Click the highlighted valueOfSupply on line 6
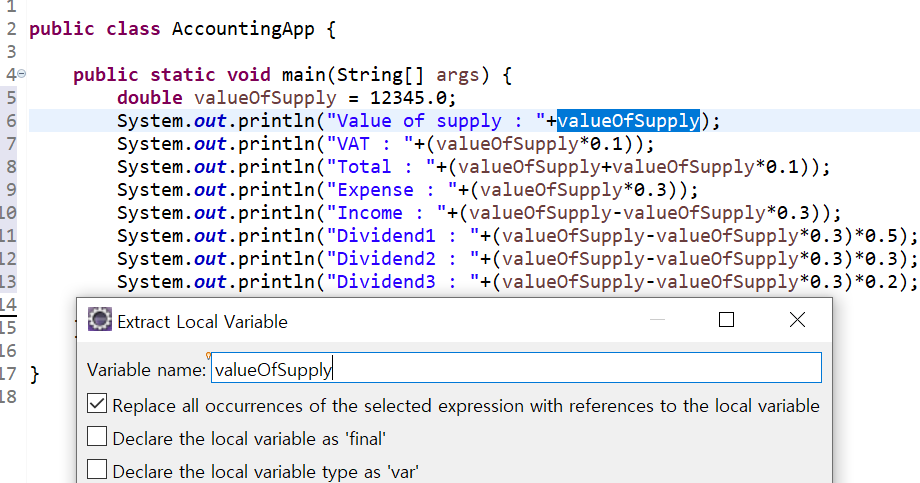The image size is (920, 483). point(628,121)
